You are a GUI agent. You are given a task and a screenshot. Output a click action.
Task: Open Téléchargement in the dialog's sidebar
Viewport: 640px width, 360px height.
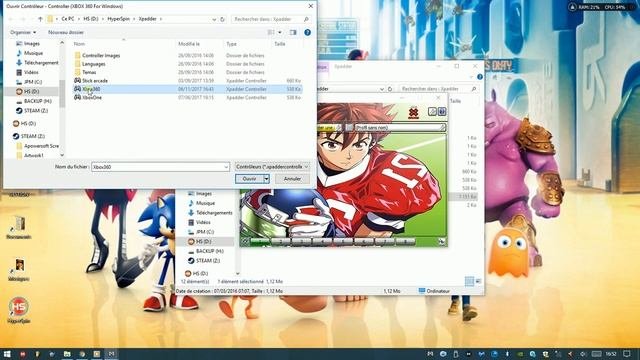[41, 62]
